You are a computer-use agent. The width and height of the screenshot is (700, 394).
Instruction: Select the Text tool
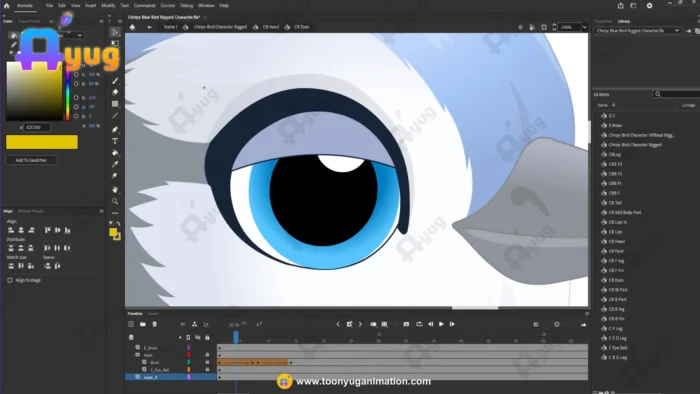[115, 141]
